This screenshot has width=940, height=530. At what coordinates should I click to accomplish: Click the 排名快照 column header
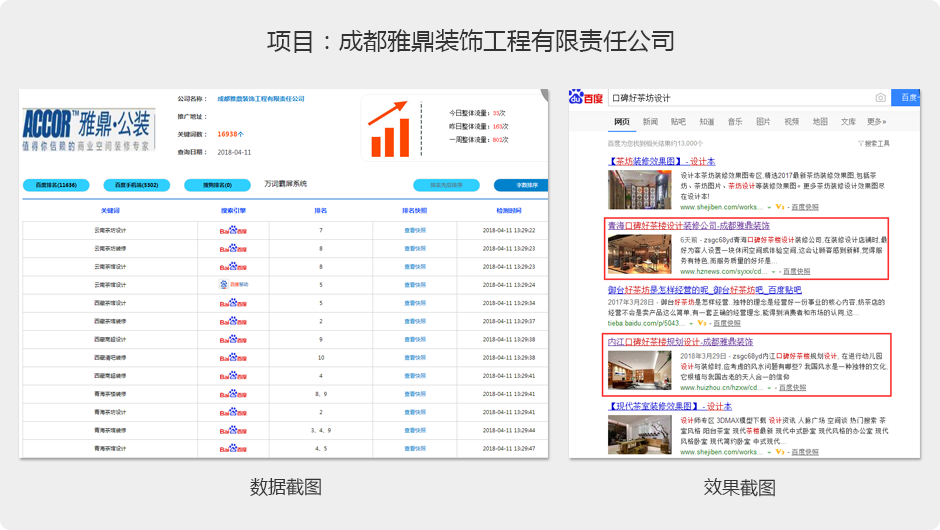point(415,211)
